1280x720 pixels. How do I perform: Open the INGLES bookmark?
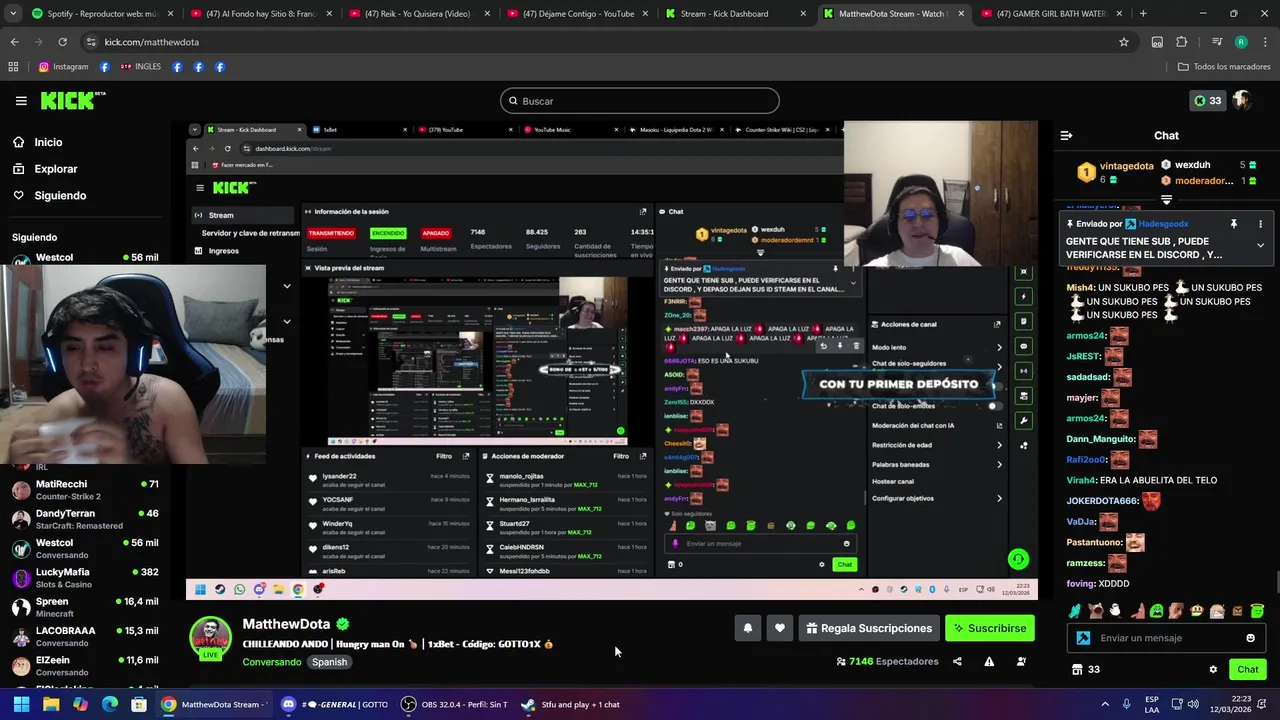coord(140,67)
